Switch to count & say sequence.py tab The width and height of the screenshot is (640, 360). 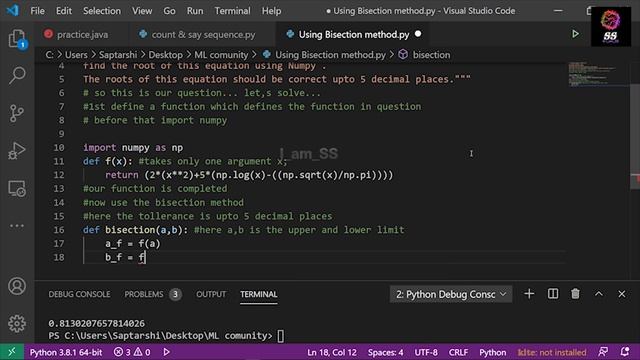pyautogui.click(x=203, y=35)
